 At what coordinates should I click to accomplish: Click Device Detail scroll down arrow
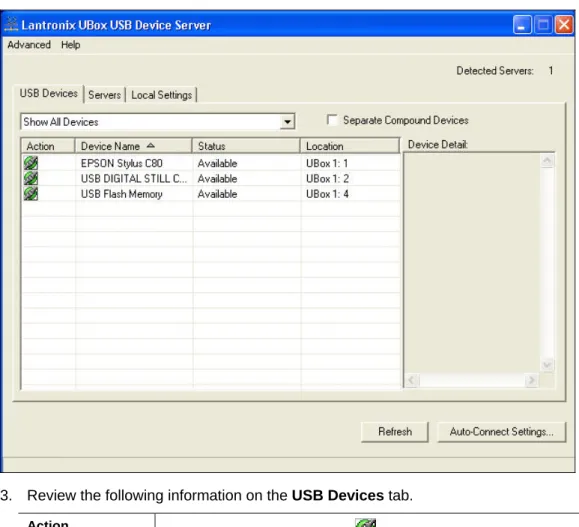pyautogui.click(x=547, y=365)
